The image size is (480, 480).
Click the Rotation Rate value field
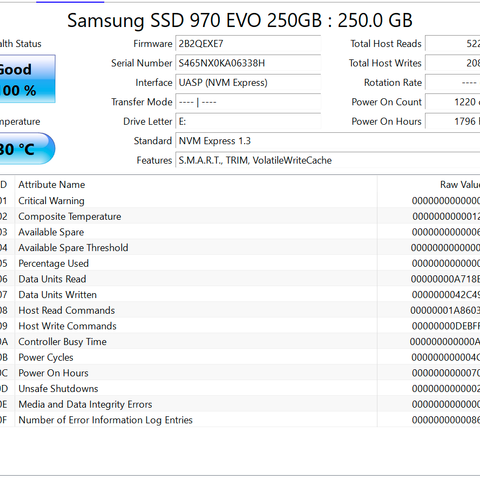(x=453, y=82)
